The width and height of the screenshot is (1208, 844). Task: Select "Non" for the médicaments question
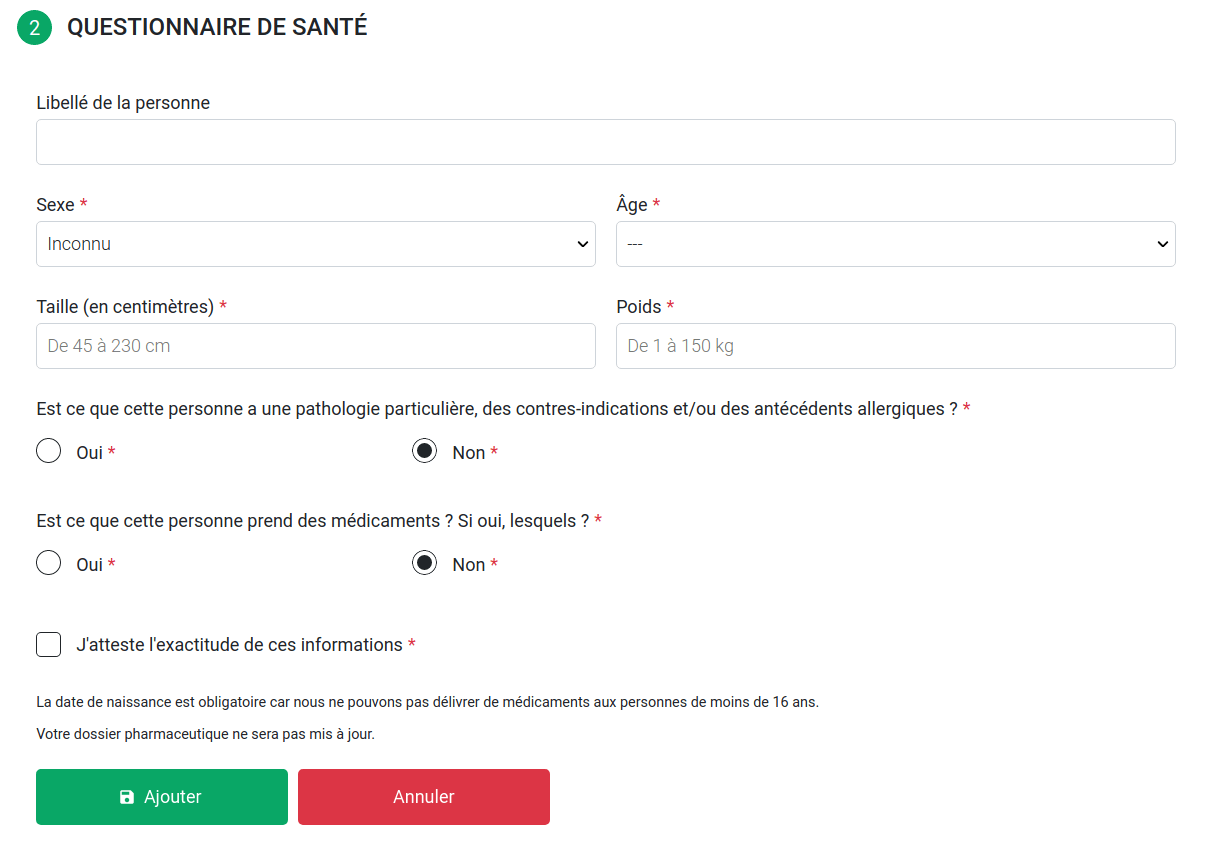click(424, 562)
